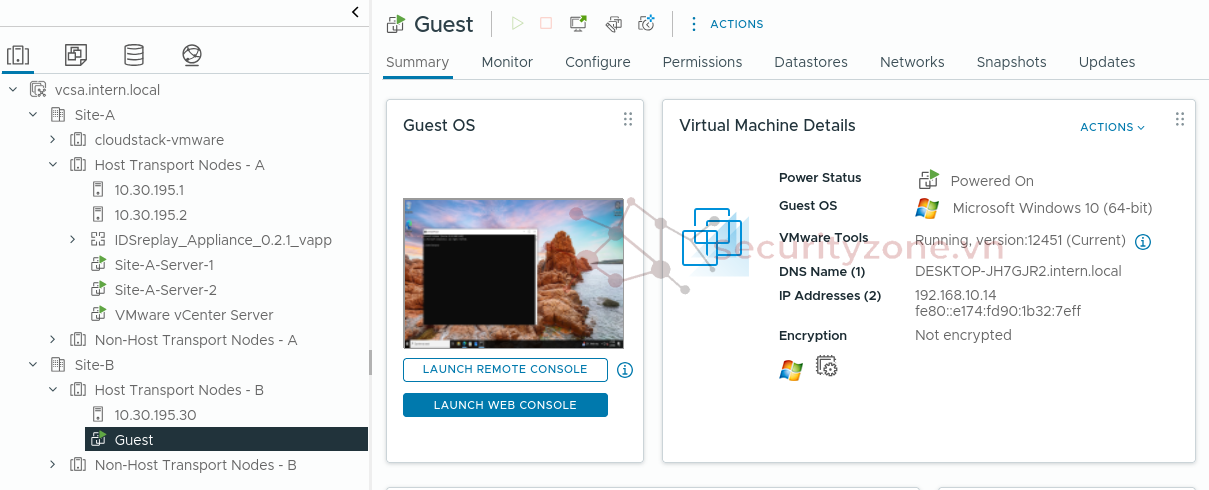
Task: Select Site-A-Server-1 in inventory tree
Action: click(x=164, y=265)
